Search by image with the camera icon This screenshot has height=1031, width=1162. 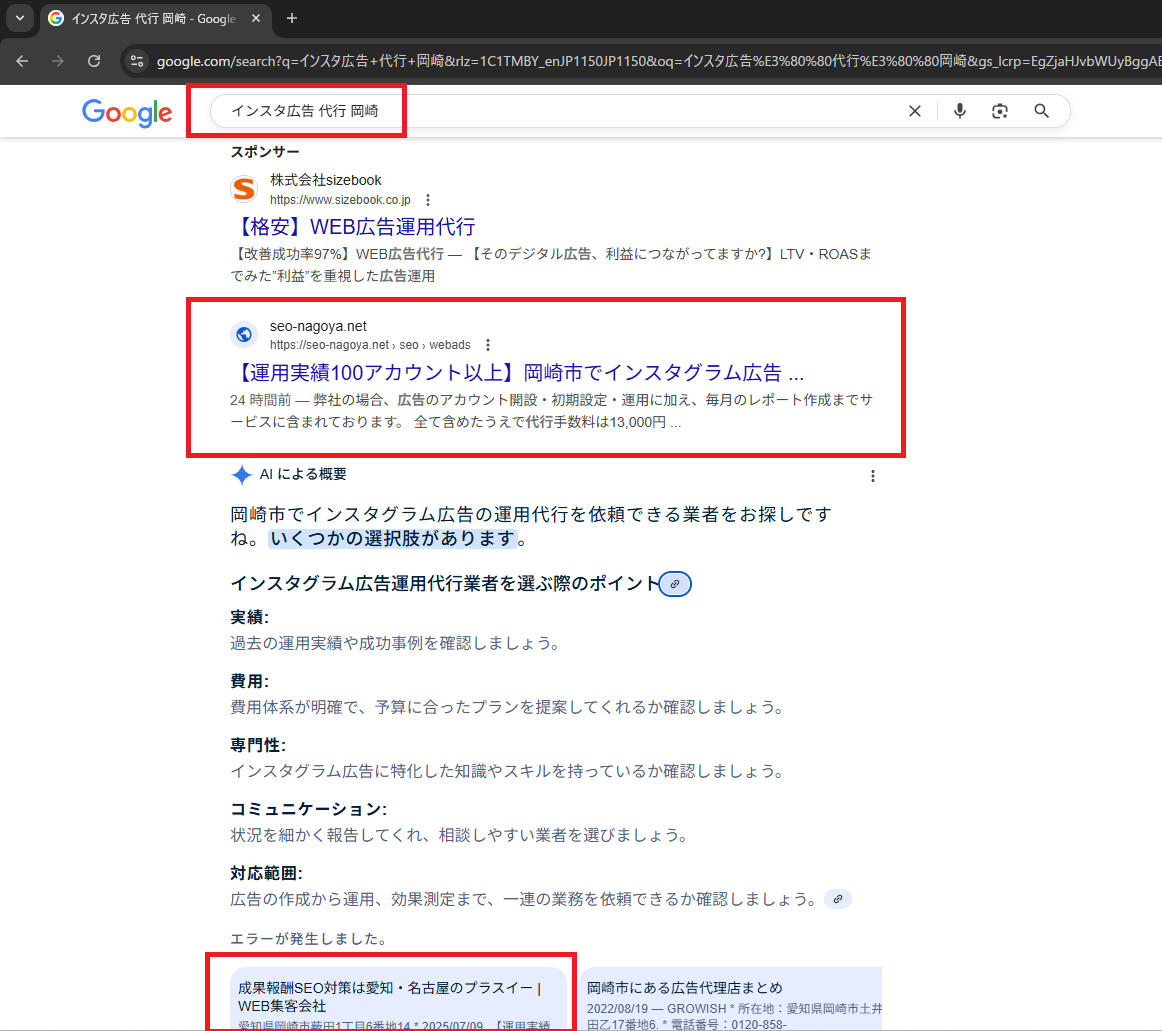click(1000, 111)
